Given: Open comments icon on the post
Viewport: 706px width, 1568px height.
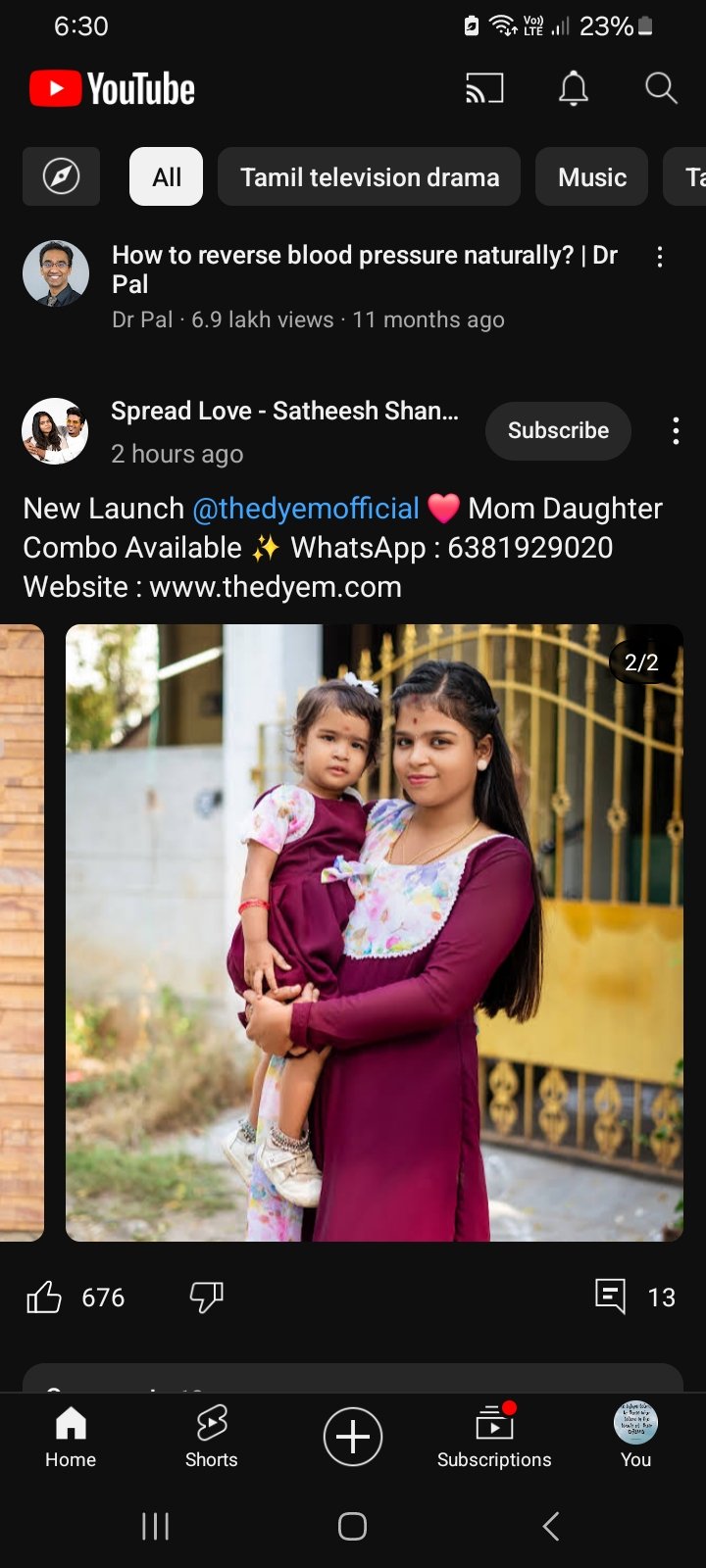Looking at the screenshot, I should (x=610, y=1297).
